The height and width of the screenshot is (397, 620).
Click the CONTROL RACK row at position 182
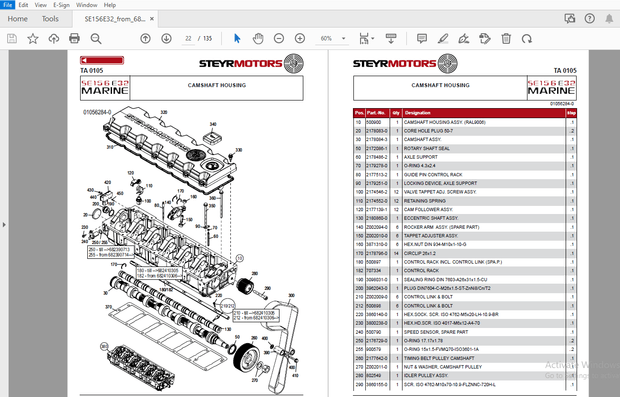click(465, 270)
